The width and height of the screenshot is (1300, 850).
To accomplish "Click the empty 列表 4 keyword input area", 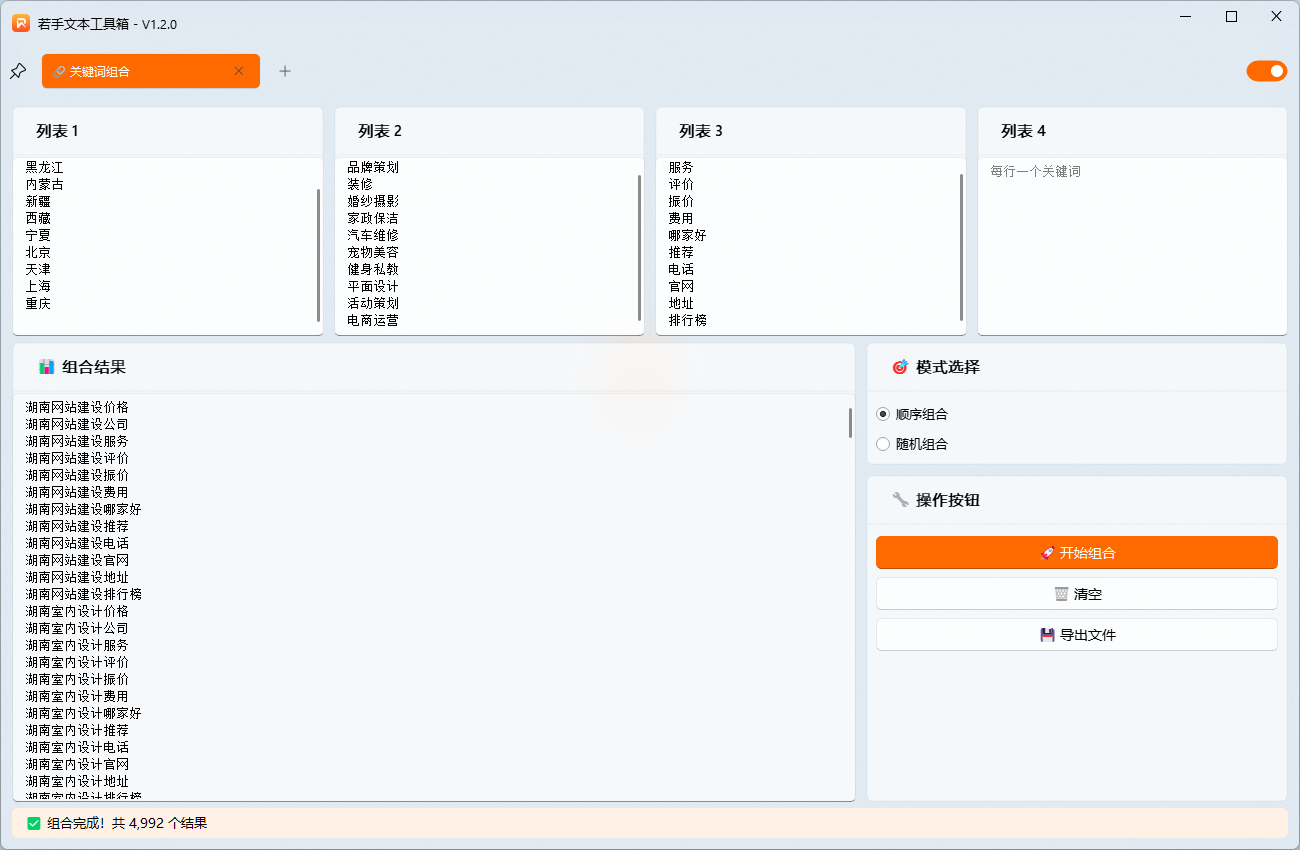I will (x=1130, y=245).
